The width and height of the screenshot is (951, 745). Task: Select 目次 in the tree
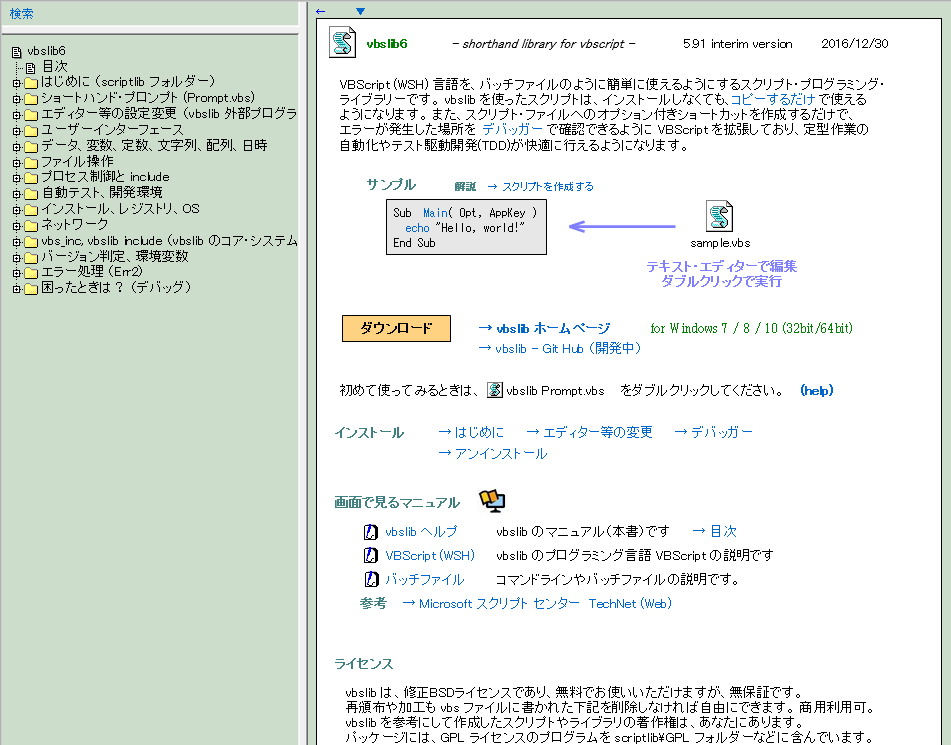(x=55, y=66)
